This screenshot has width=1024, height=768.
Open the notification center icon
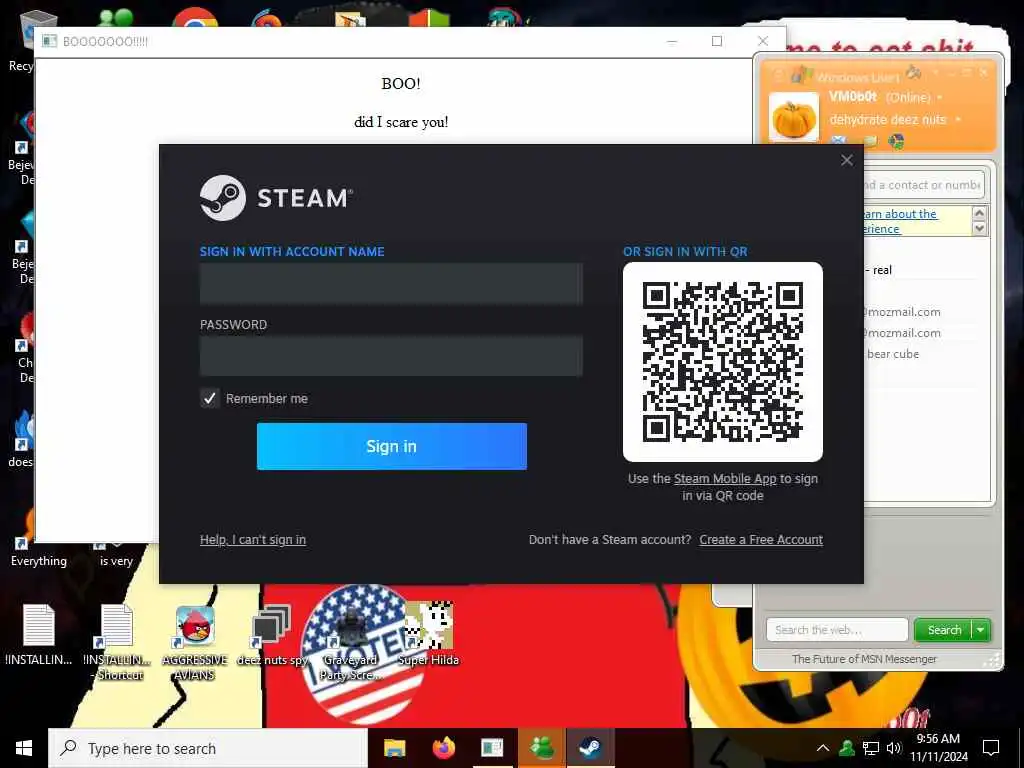[991, 748]
